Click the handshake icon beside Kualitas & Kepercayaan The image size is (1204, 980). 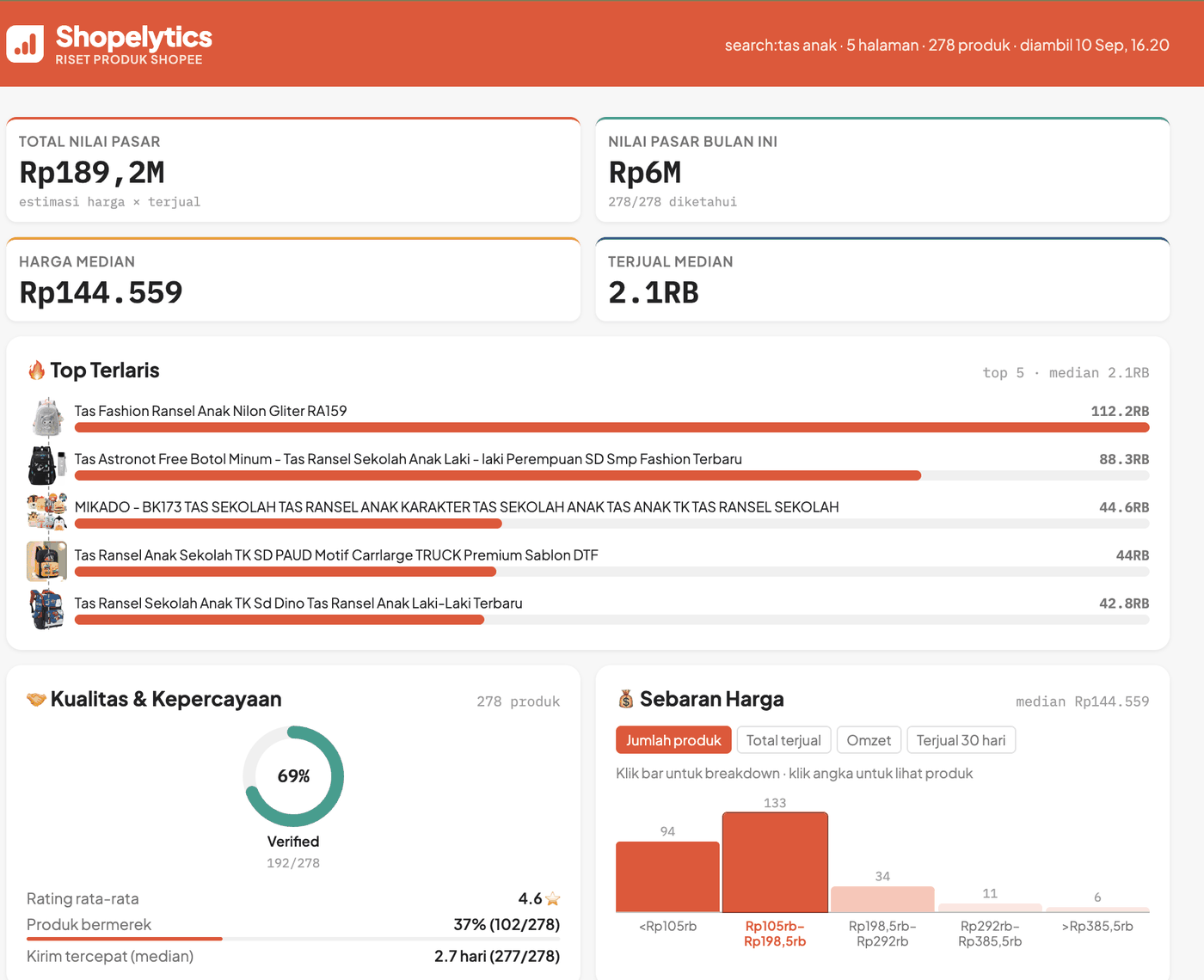[36, 699]
